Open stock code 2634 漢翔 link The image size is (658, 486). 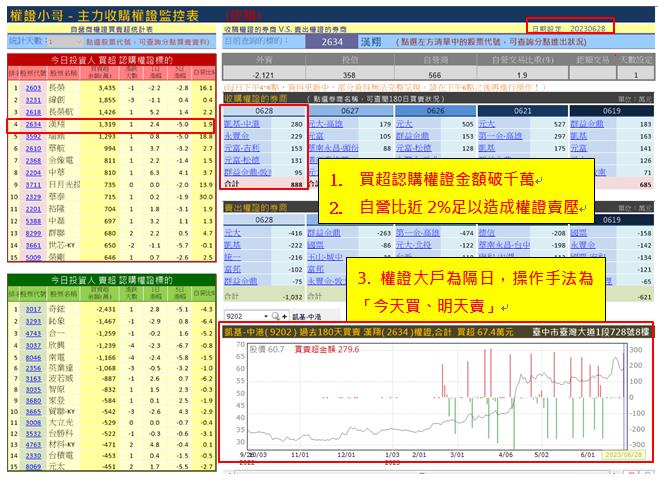pos(33,124)
